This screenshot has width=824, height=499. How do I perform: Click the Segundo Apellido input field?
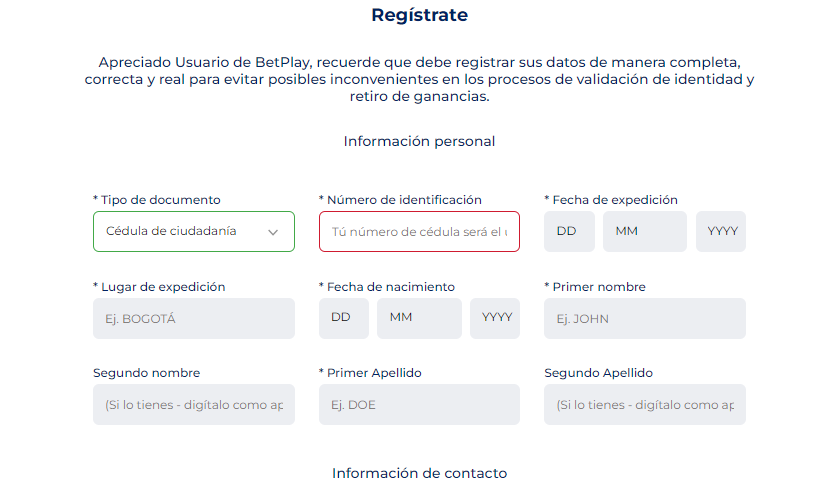click(645, 405)
